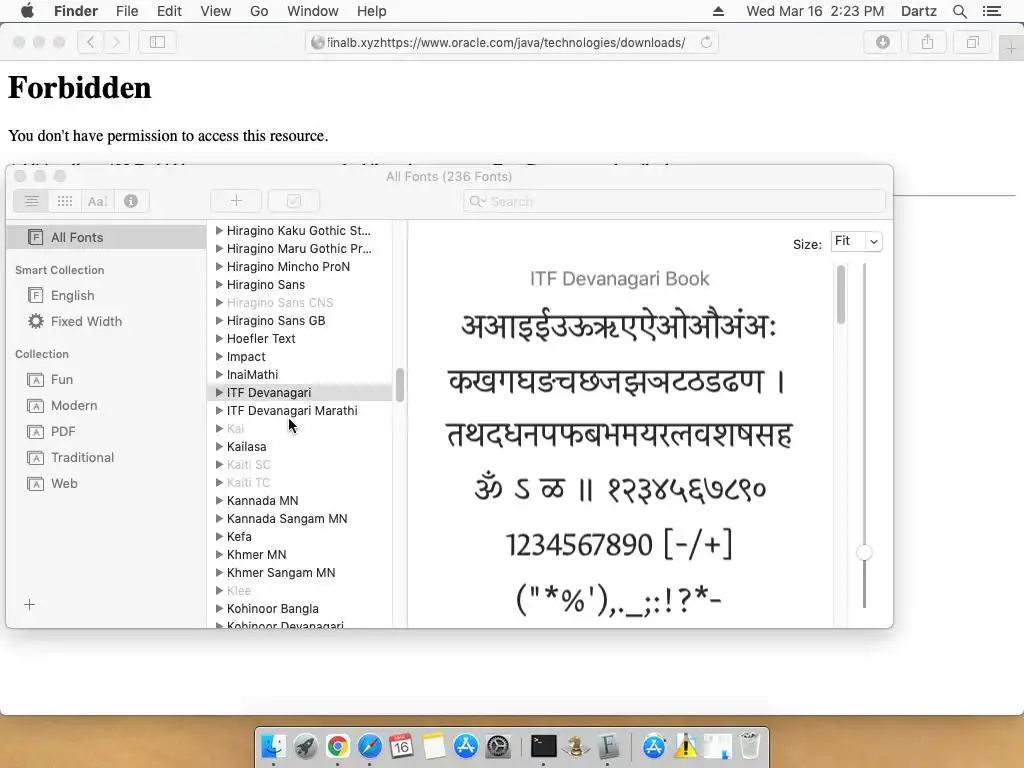Open Terminal from the dock

pos(543,746)
